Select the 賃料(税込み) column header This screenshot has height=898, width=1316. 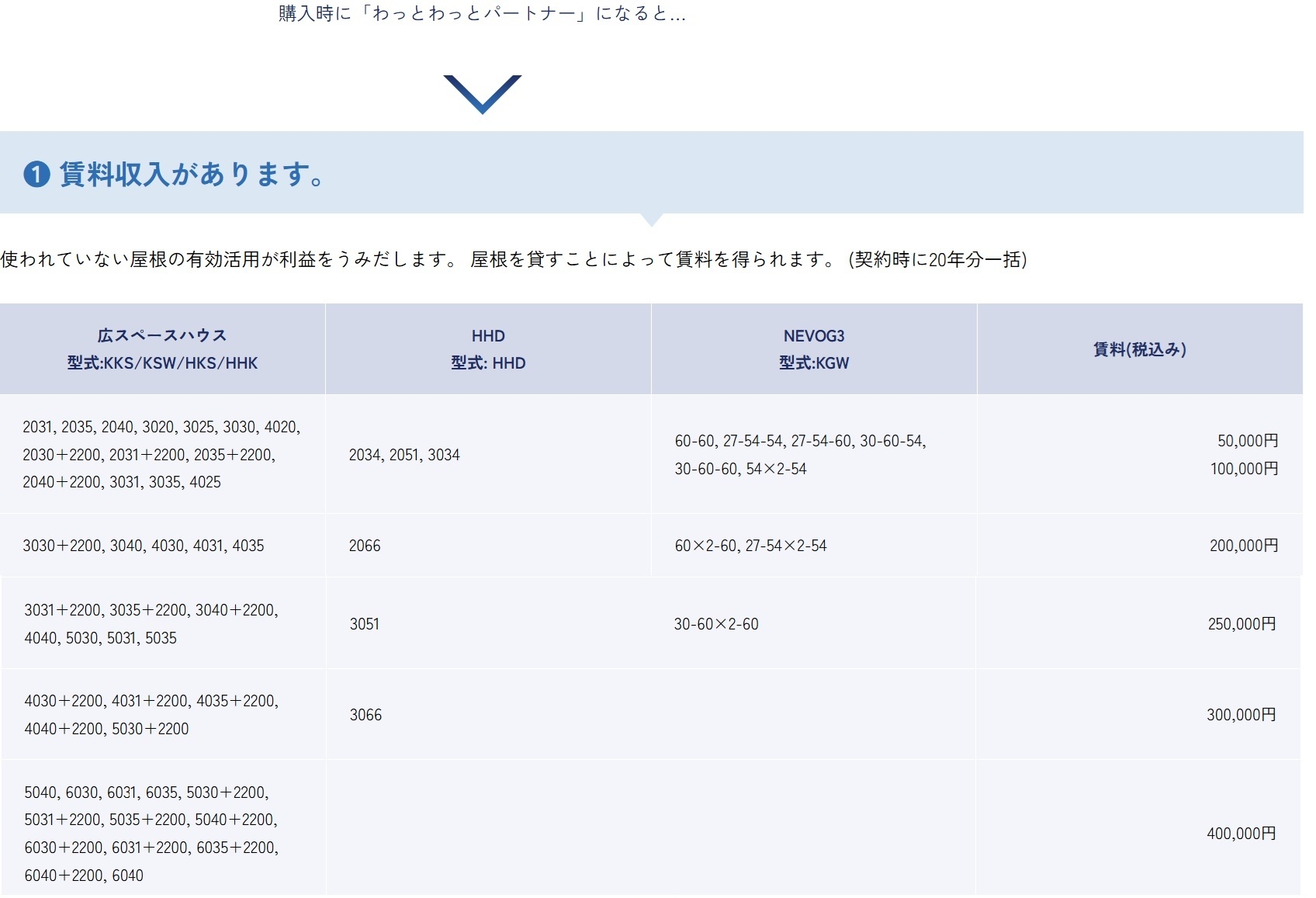click(1139, 349)
